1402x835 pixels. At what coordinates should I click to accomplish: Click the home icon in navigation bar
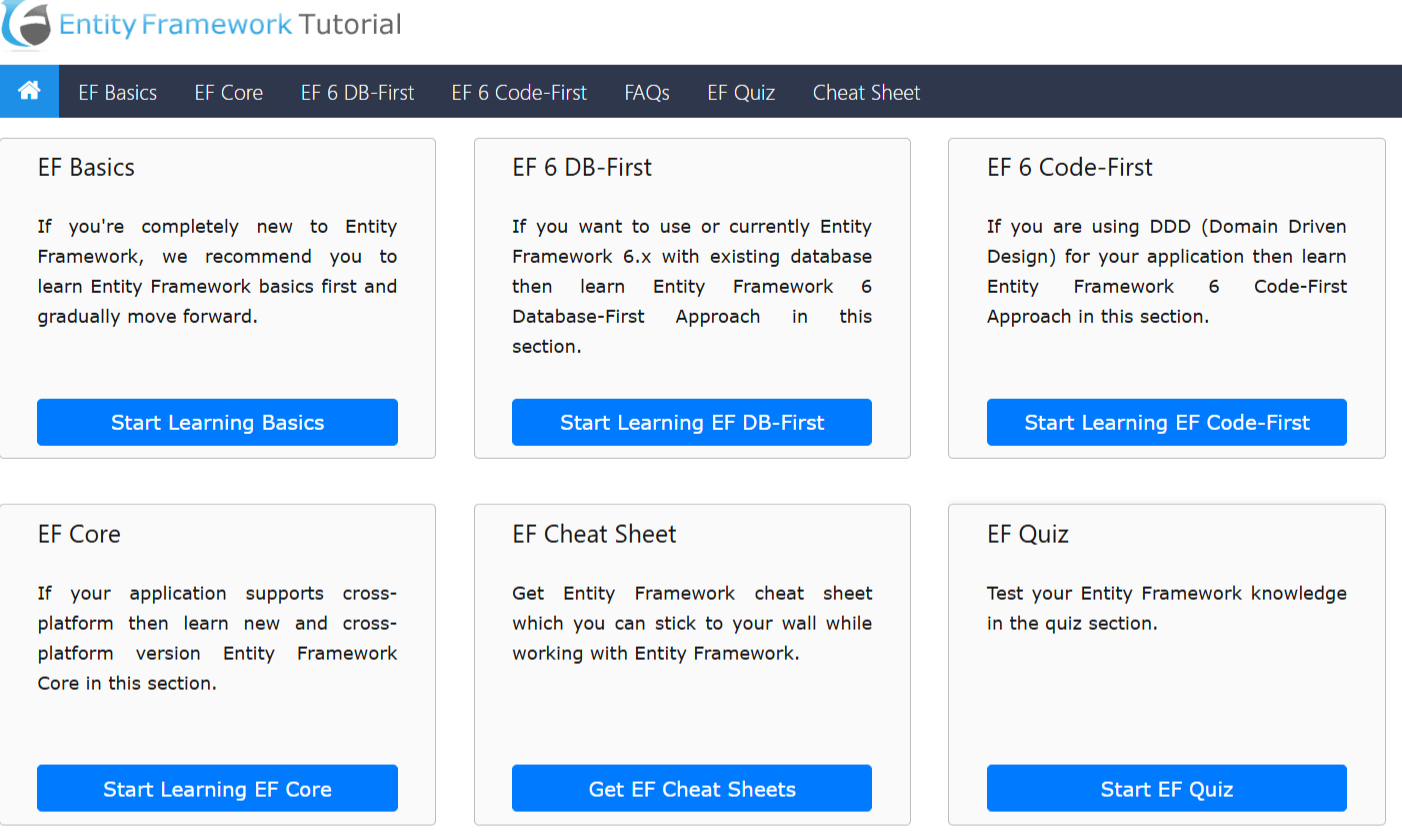coord(29,91)
